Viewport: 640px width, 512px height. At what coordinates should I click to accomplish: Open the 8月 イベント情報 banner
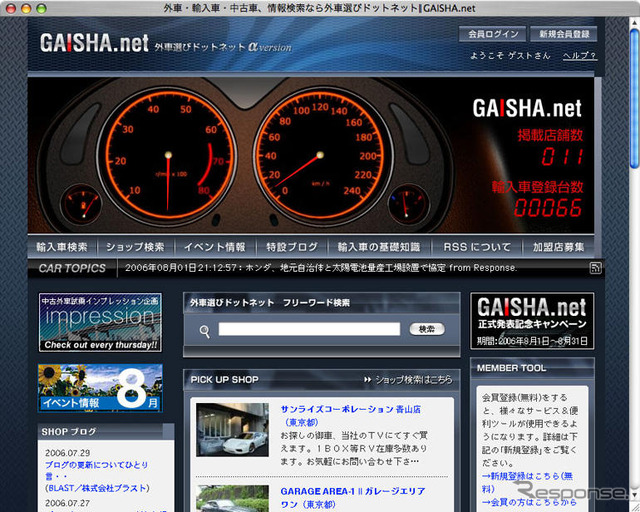(100, 388)
